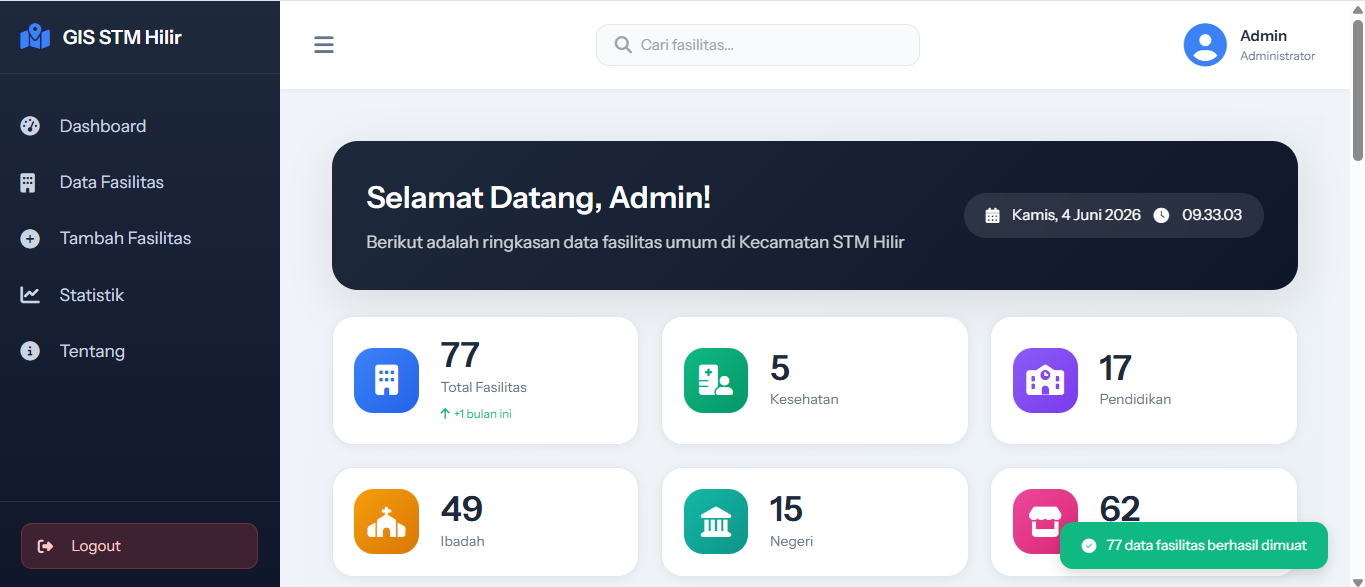Image resolution: width=1365 pixels, height=587 pixels.
Task: Click the Data Fasilitas building icon in sidebar
Action: (x=28, y=183)
